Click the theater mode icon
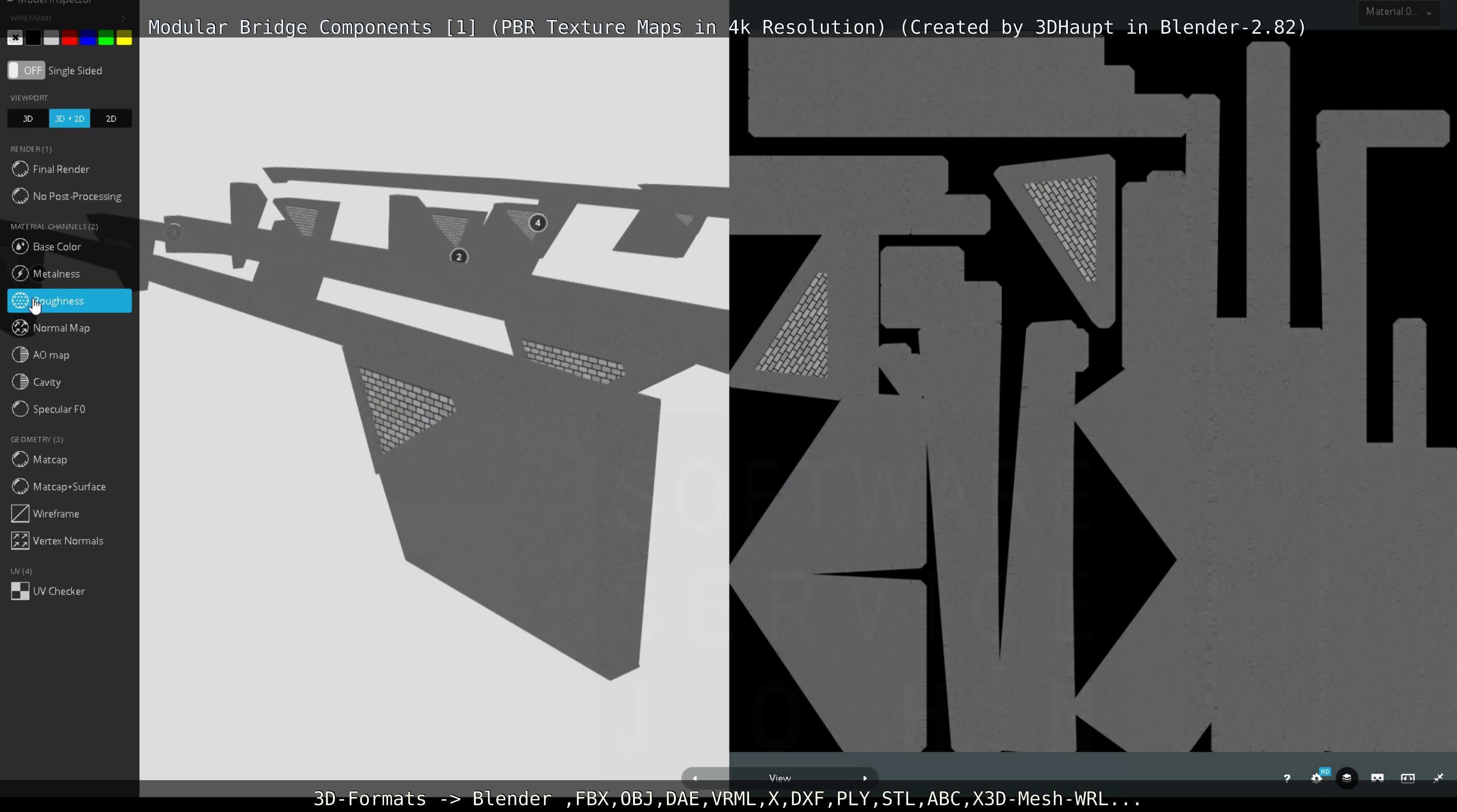 pos(1408,779)
